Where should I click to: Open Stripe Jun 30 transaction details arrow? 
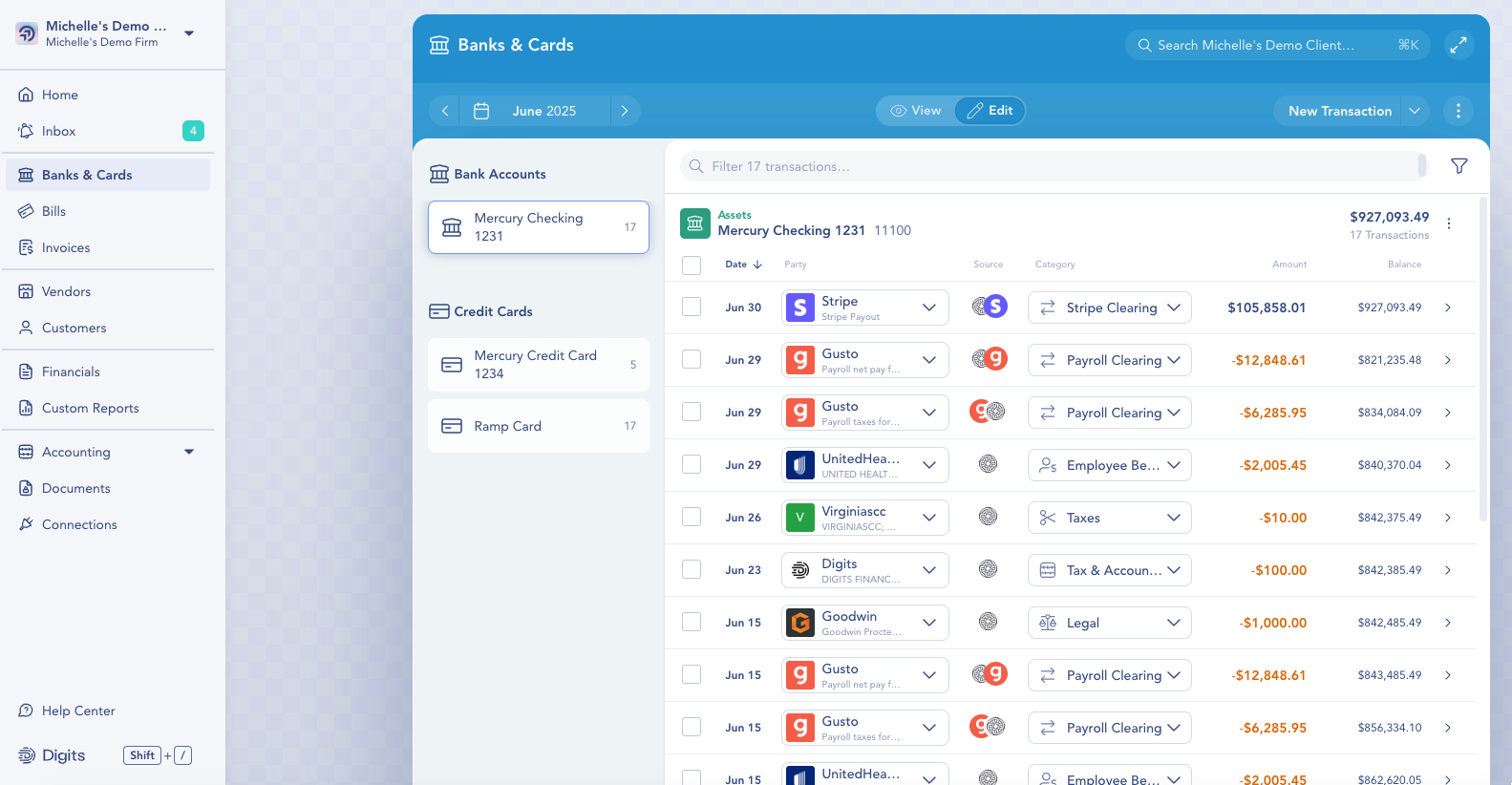coord(1447,308)
